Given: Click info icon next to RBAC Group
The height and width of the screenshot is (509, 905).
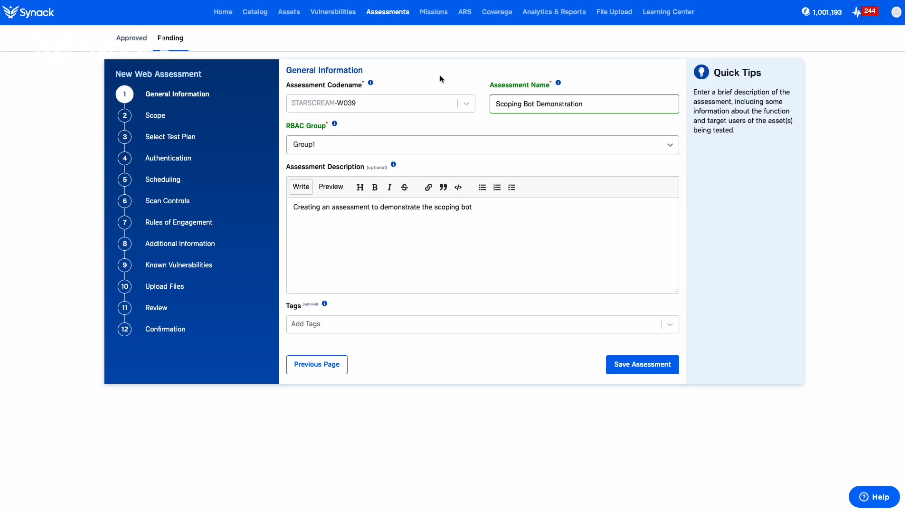Looking at the screenshot, I should 334,123.
